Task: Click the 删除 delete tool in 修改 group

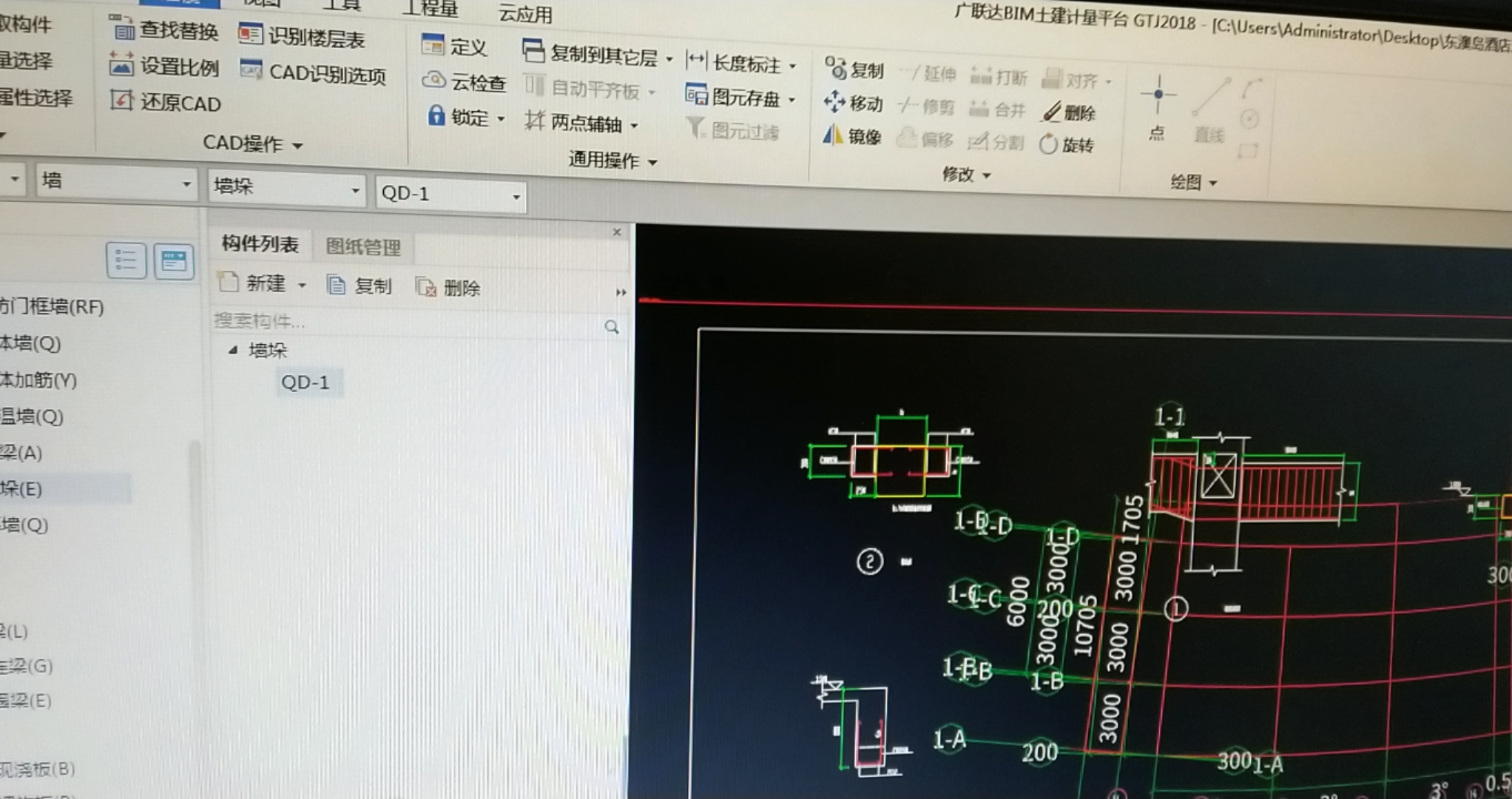Action: click(1069, 112)
